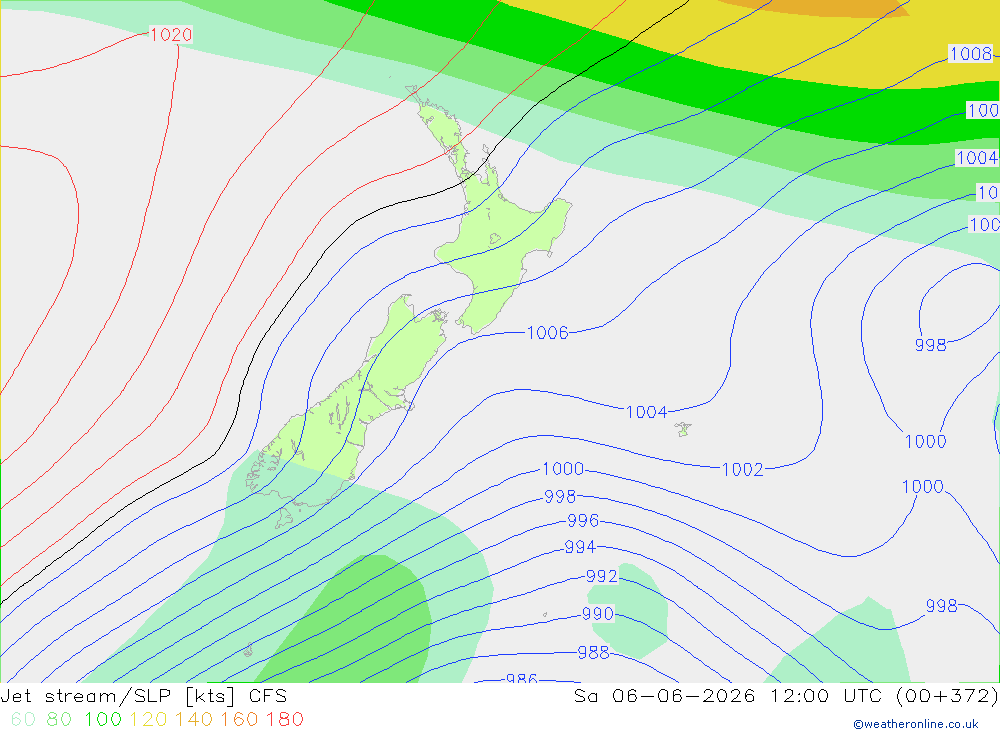The height and width of the screenshot is (733, 1000).
Task: Click the 988 pressure label
Action: click(x=594, y=653)
